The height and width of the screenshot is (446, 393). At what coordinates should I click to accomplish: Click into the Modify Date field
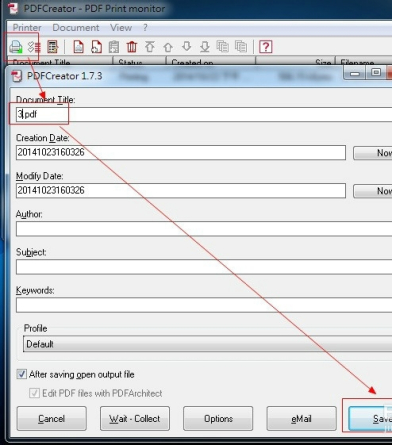(x=181, y=191)
